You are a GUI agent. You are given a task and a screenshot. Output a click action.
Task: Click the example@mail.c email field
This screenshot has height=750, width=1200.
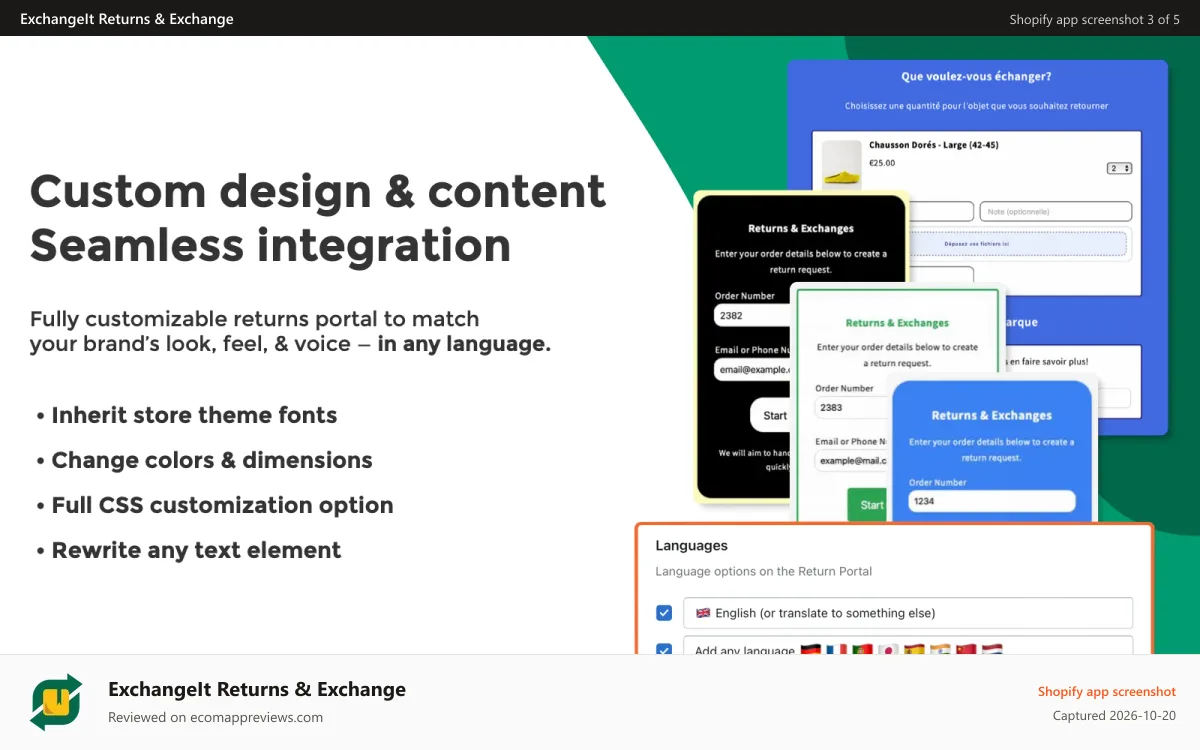(853, 461)
